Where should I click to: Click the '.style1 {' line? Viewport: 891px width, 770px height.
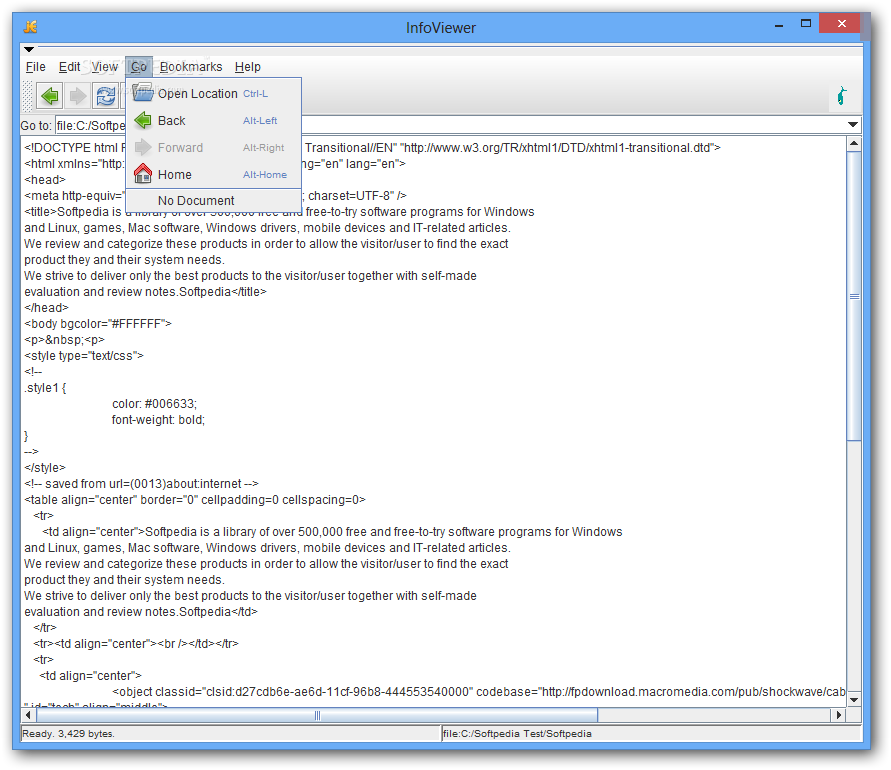[x=45, y=388]
